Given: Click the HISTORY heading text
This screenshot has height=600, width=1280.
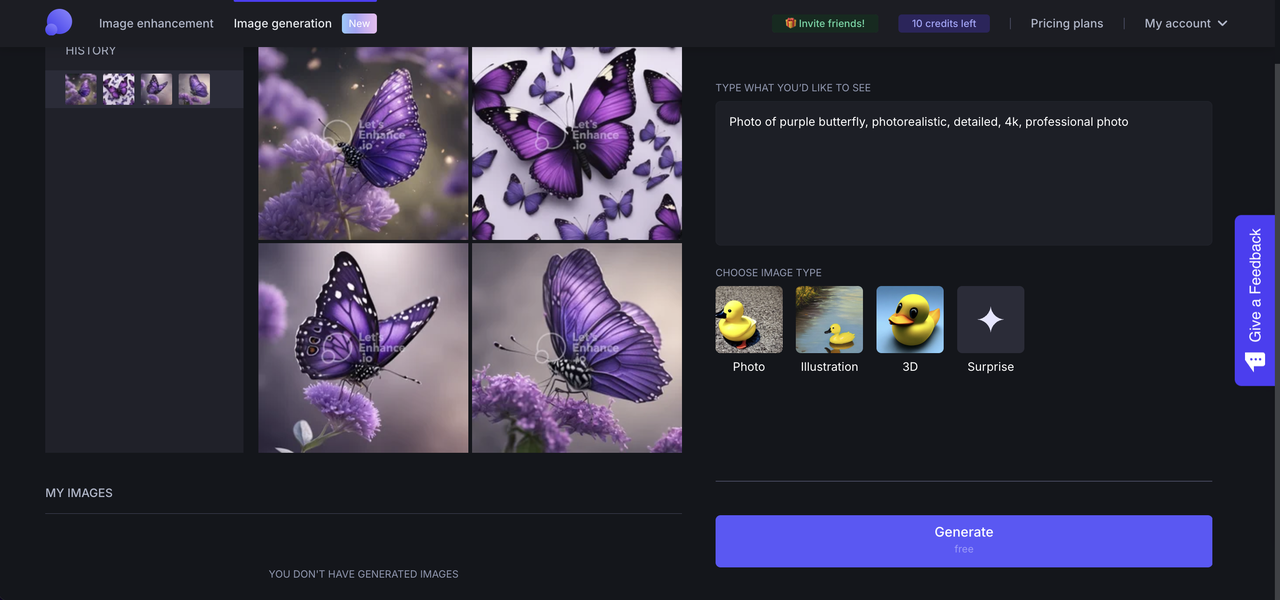Looking at the screenshot, I should pos(91,51).
